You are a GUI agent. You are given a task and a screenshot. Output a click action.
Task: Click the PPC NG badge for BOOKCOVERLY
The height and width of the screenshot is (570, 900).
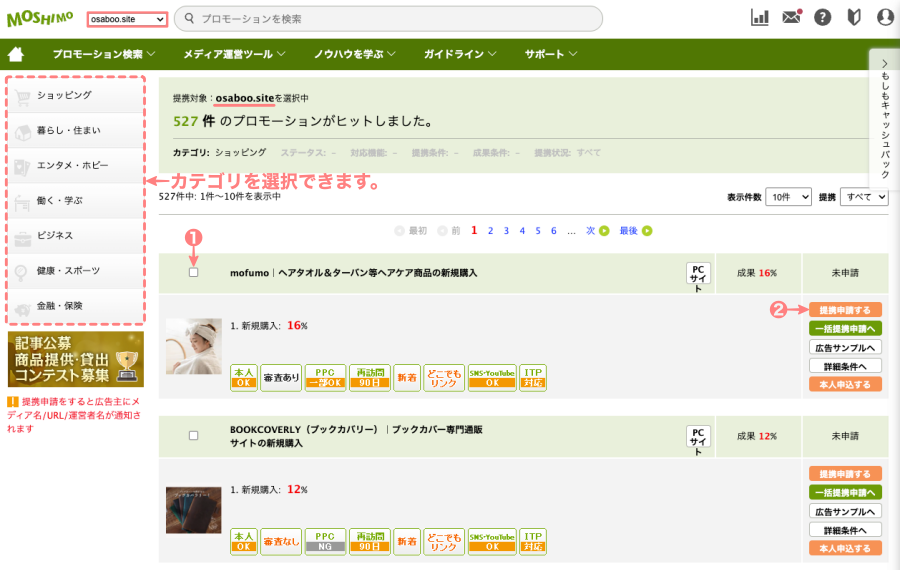point(325,541)
